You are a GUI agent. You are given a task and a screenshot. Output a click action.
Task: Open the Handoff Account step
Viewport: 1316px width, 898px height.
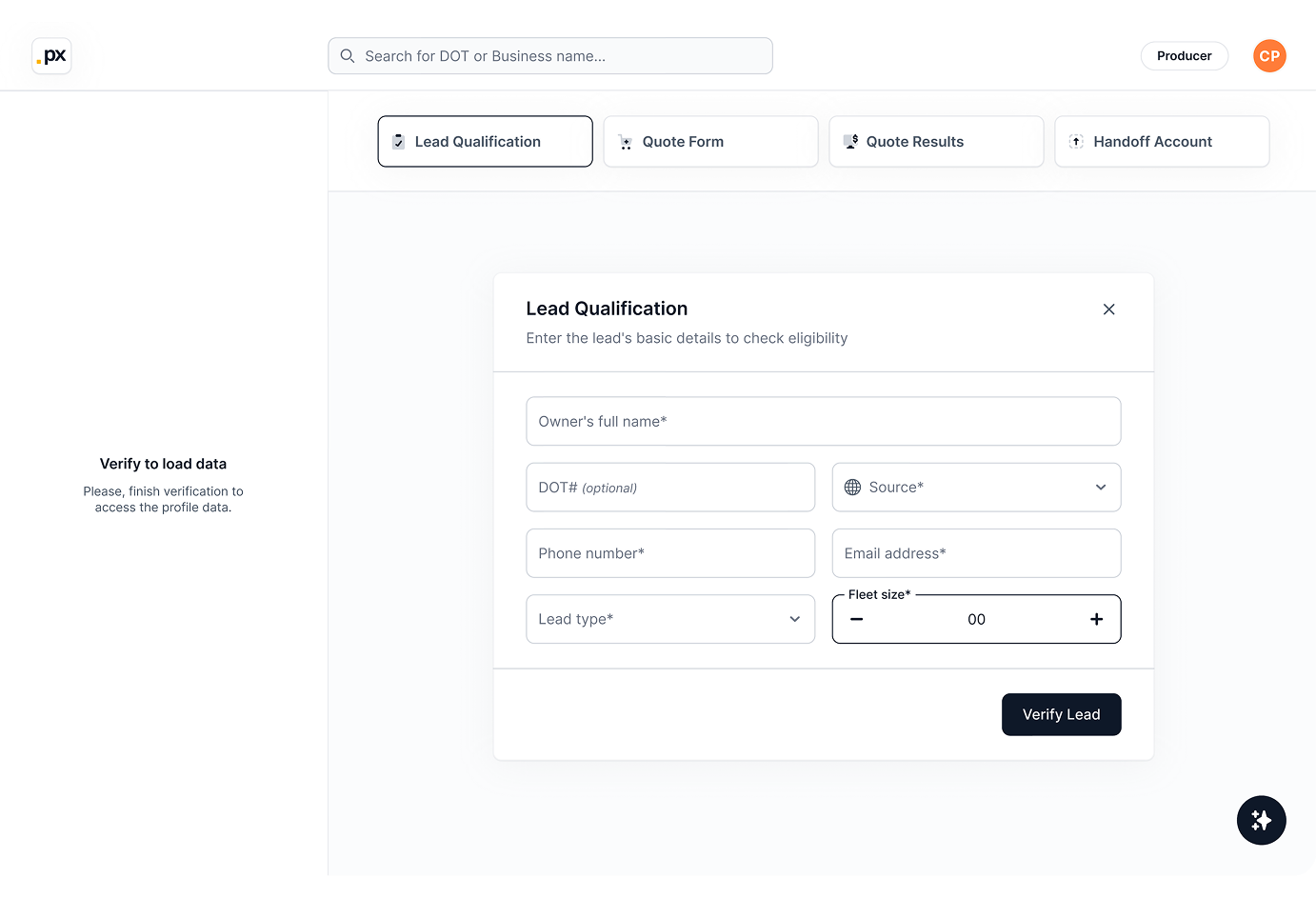pyautogui.click(x=1162, y=141)
